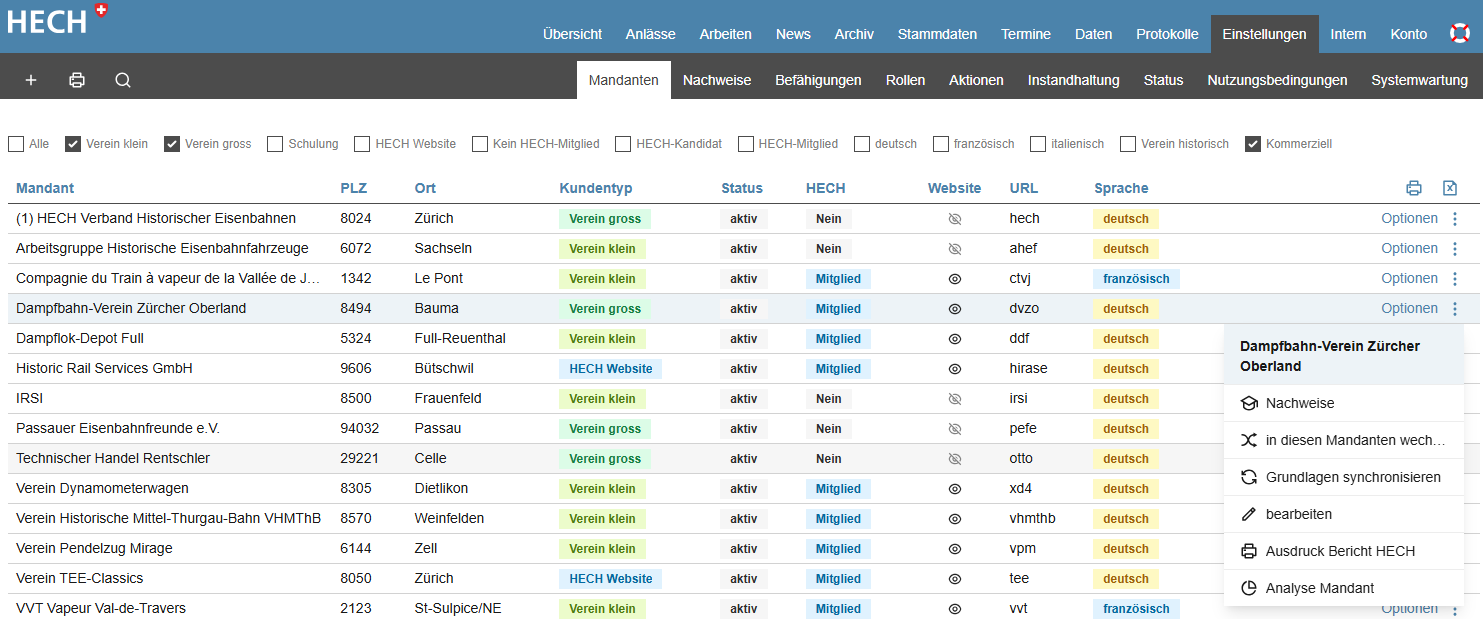1483x619 pixels.
Task: Click the lifebuoy help icon
Action: point(1459,34)
